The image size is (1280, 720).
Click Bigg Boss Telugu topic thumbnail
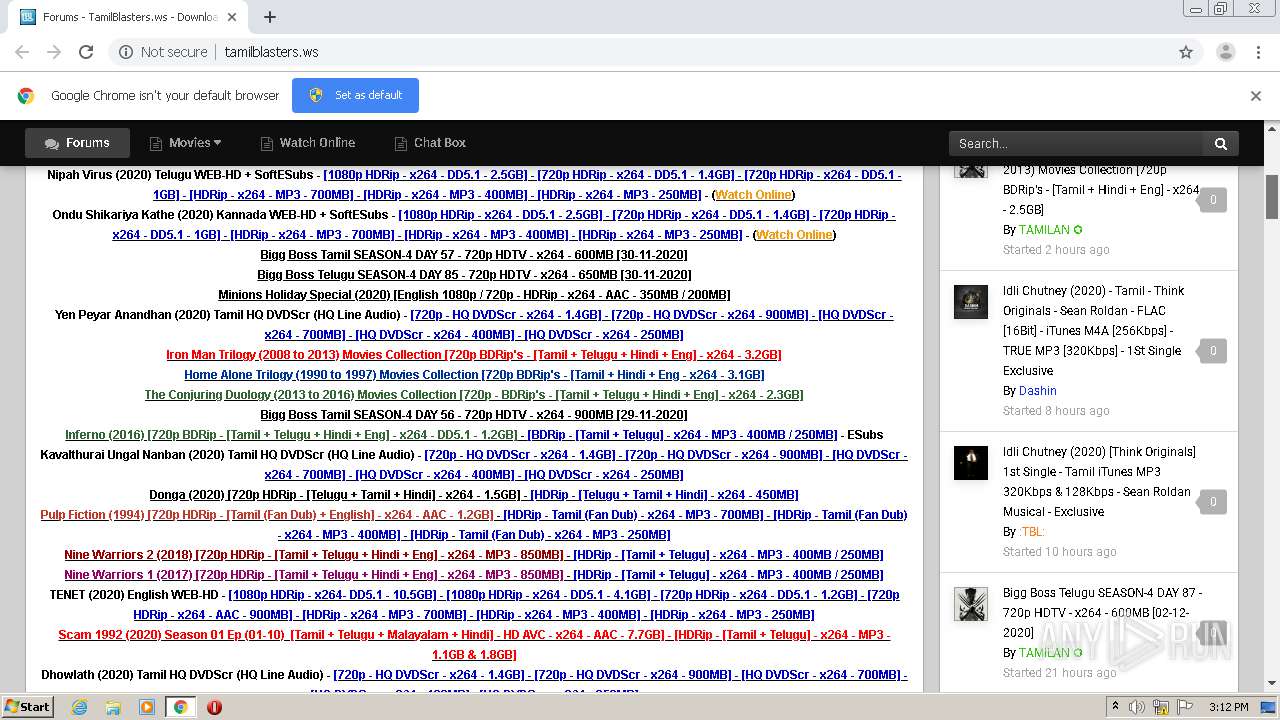point(970,604)
